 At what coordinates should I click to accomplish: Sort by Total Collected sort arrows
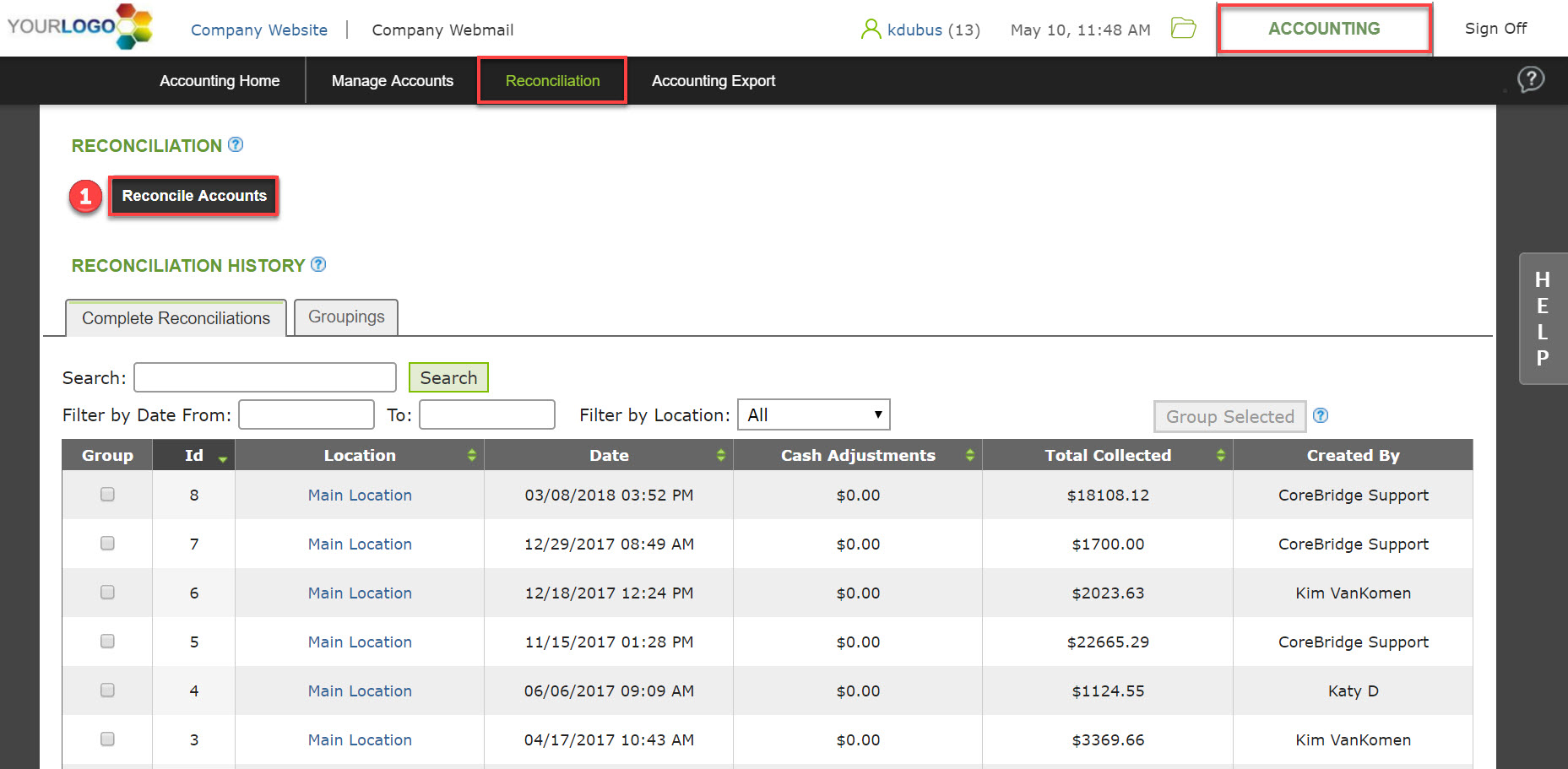(x=1221, y=455)
